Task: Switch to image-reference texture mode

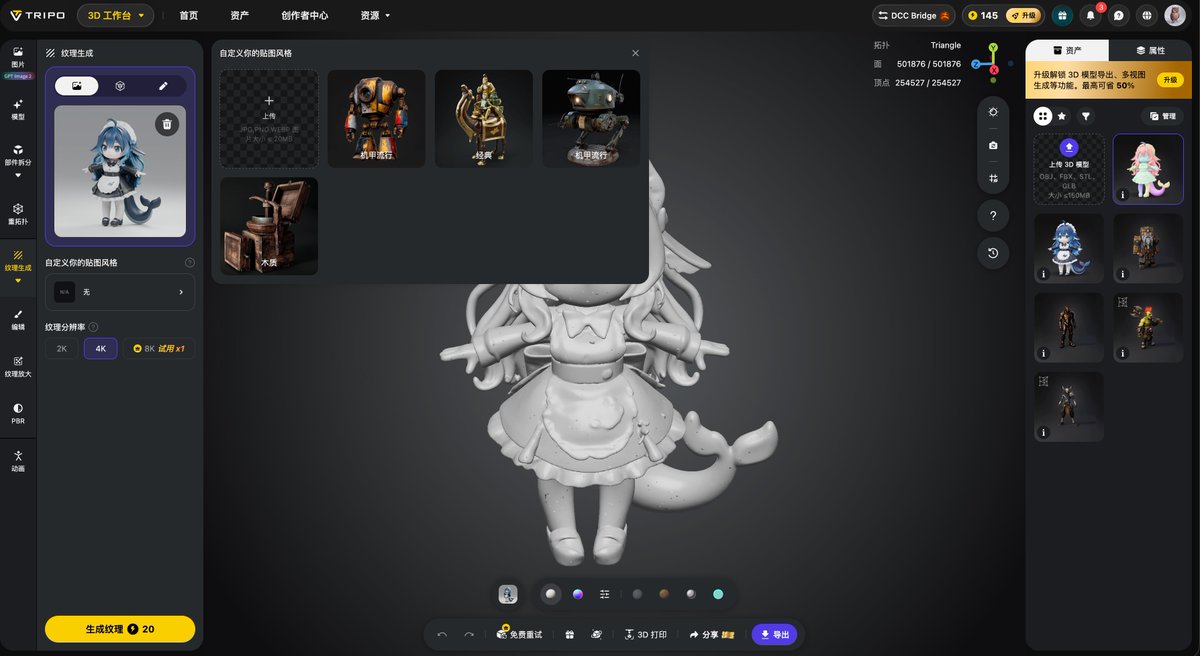Action: 76,86
